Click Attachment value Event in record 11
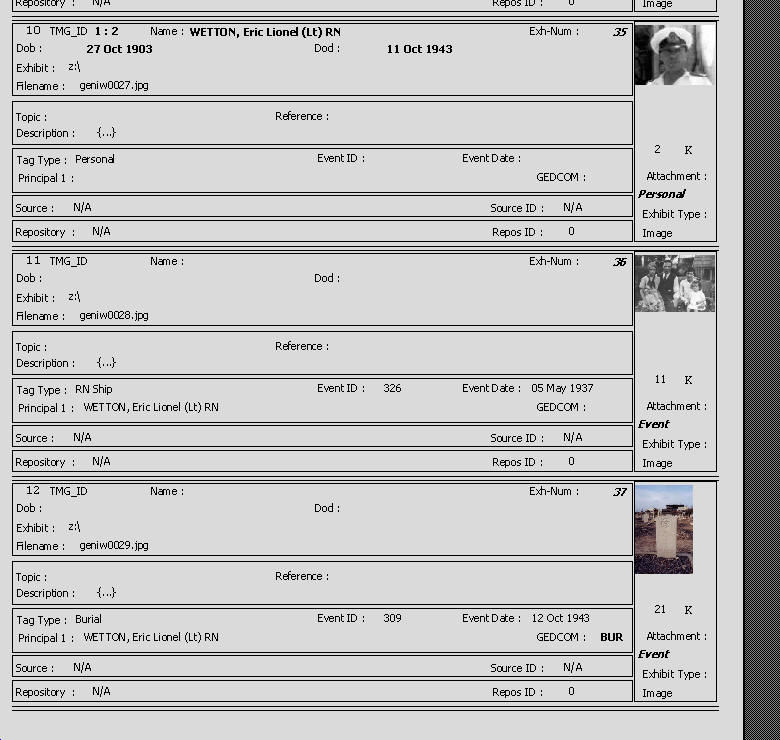This screenshot has height=740, width=780. tap(654, 424)
